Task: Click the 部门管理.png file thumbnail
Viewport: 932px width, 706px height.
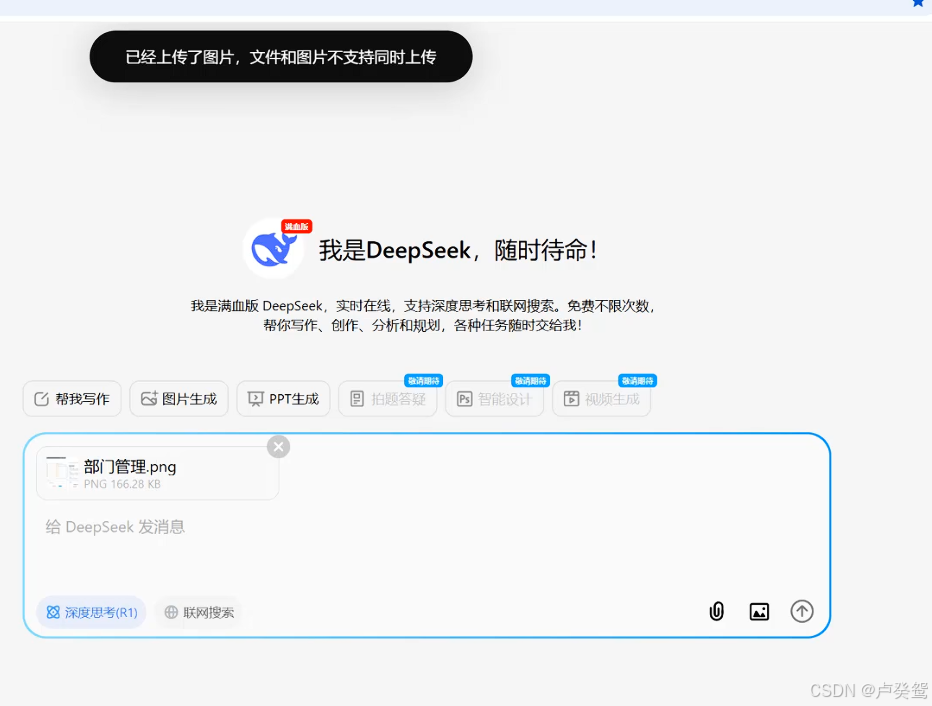Action: (62, 473)
